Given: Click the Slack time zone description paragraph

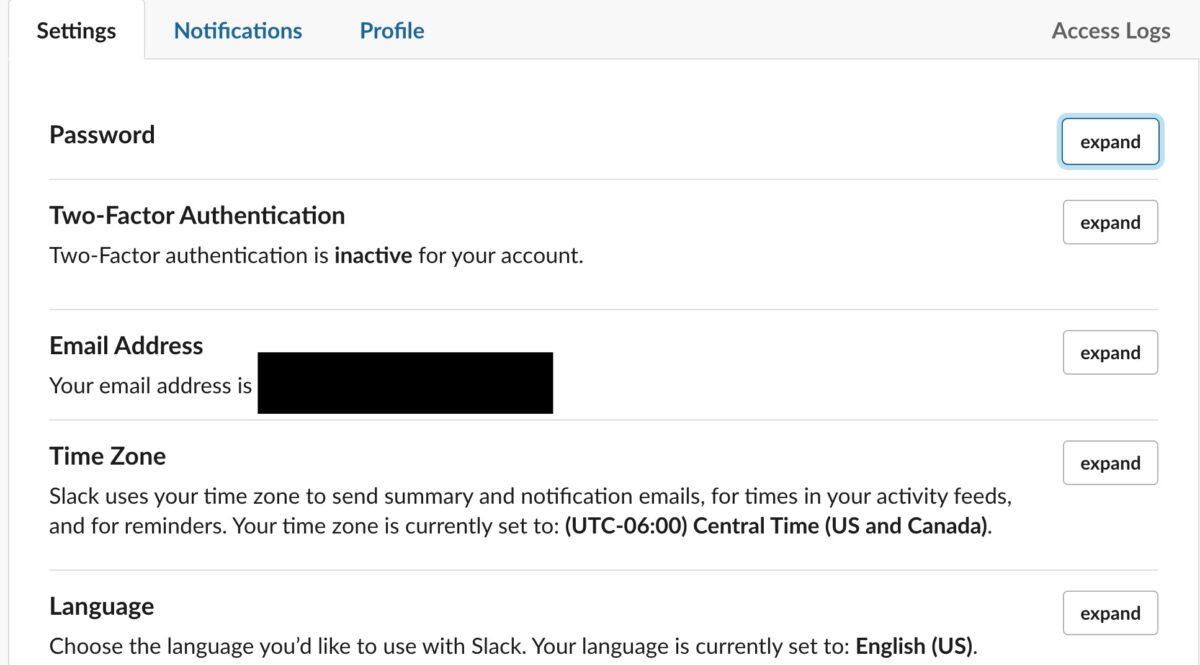Looking at the screenshot, I should [x=532, y=511].
